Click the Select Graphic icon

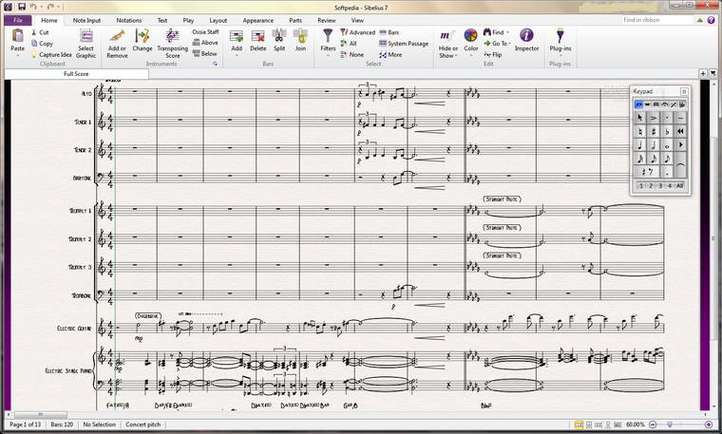[x=86, y=36]
